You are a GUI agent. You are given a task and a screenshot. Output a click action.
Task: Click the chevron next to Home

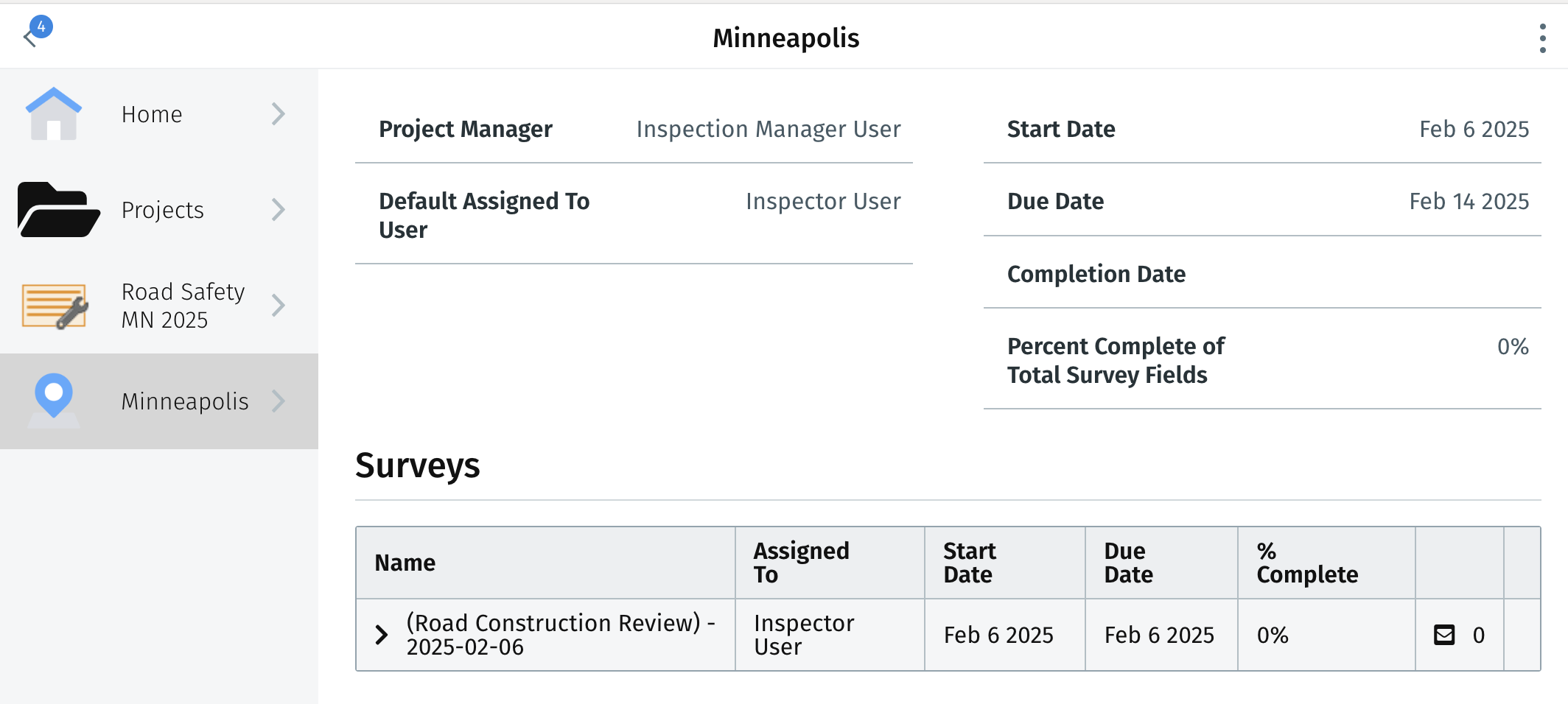278,114
